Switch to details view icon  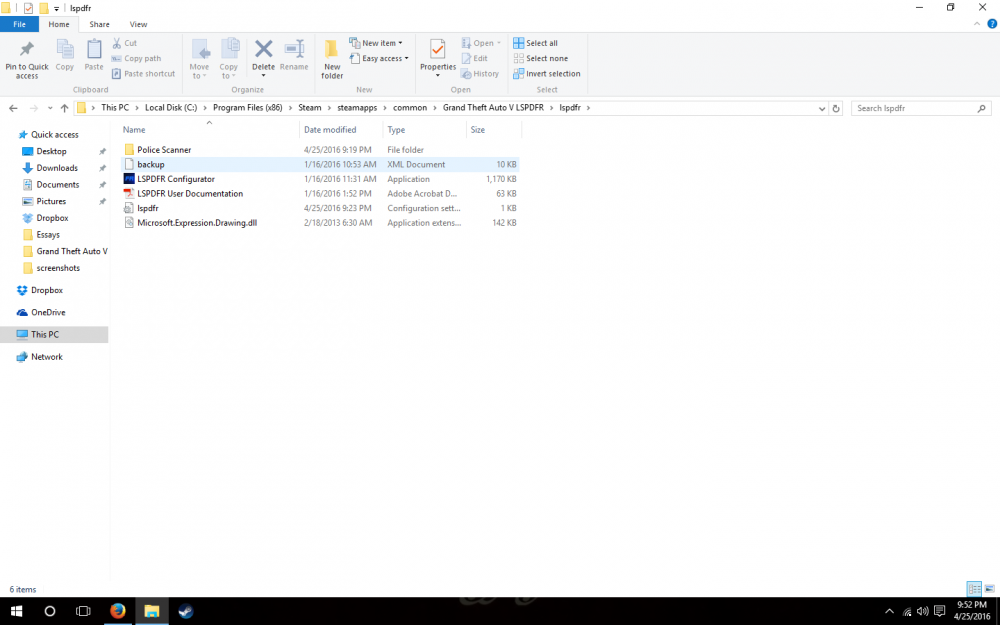pyautogui.click(x=974, y=589)
